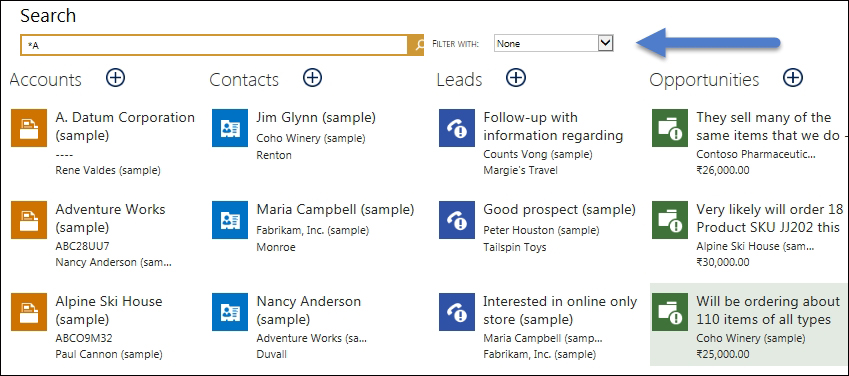Open A. Datum Corporation (sample) title
This screenshot has width=849, height=376.
click(125, 126)
